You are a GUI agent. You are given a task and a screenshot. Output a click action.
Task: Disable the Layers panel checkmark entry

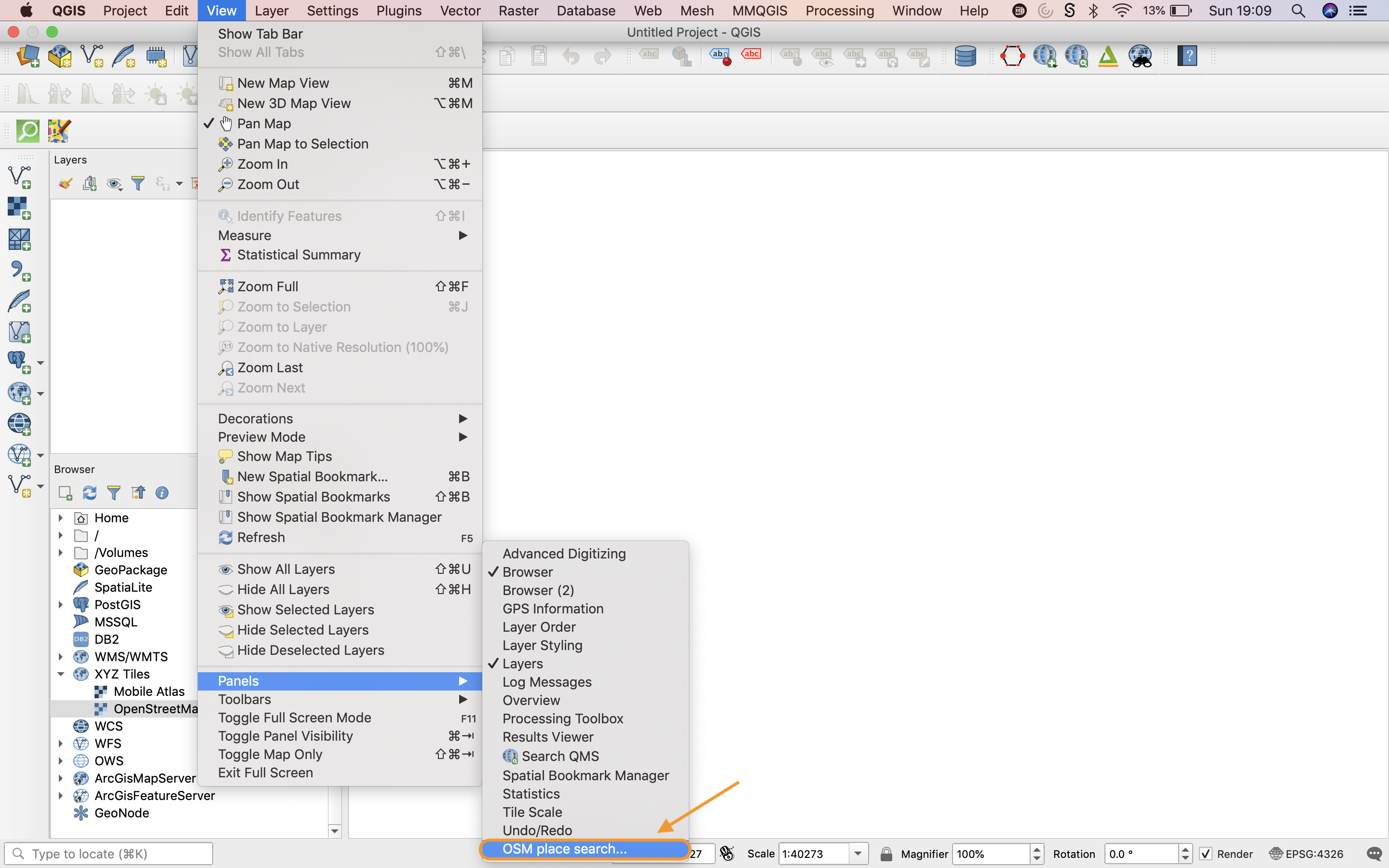tap(522, 664)
